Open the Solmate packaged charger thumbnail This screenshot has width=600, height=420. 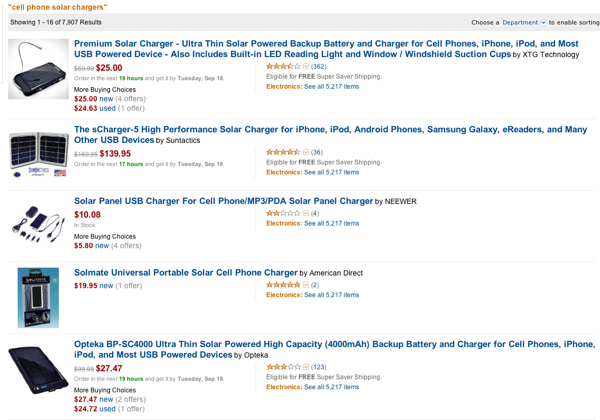pos(38,297)
